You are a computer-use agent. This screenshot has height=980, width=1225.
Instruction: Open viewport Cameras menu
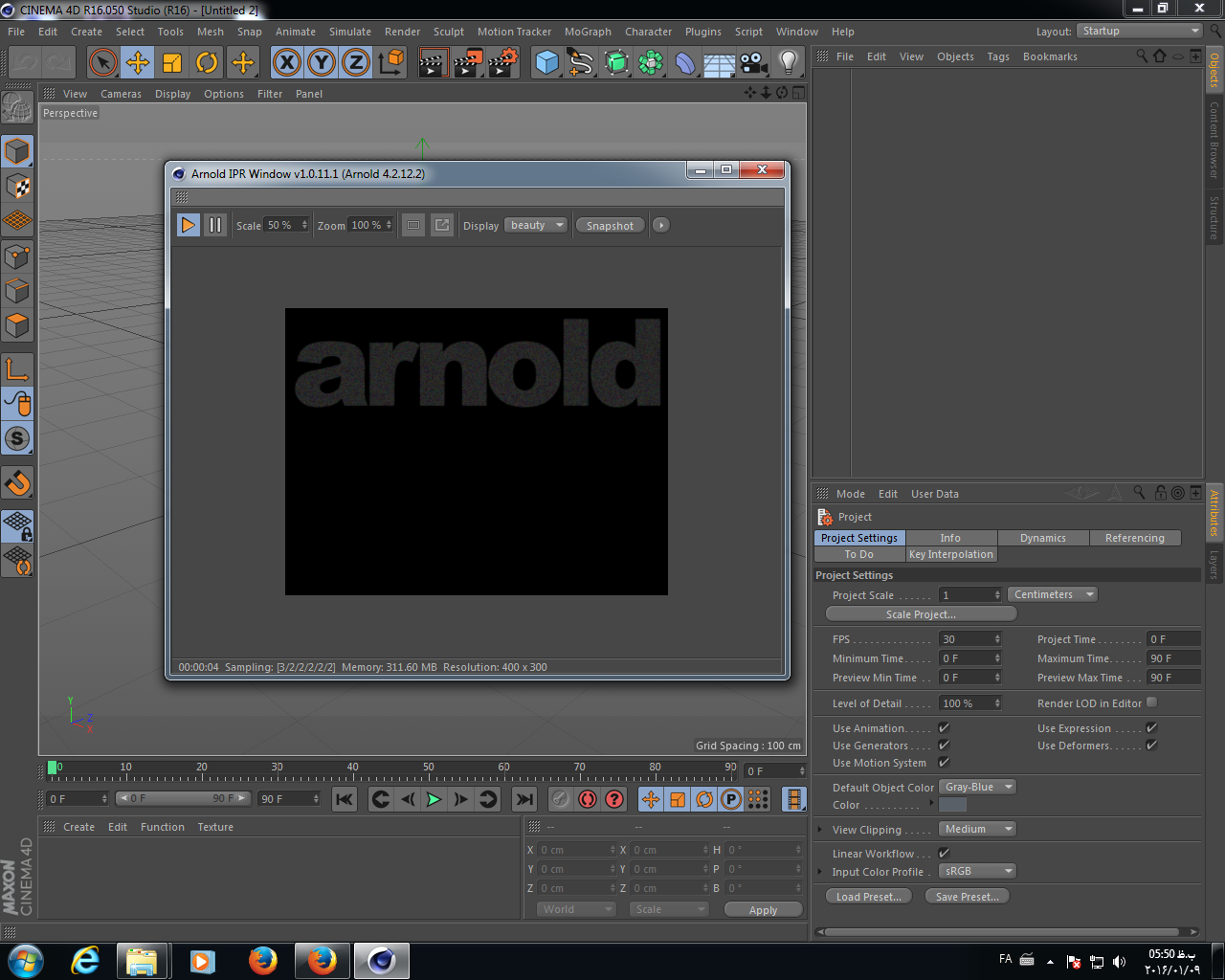[121, 94]
